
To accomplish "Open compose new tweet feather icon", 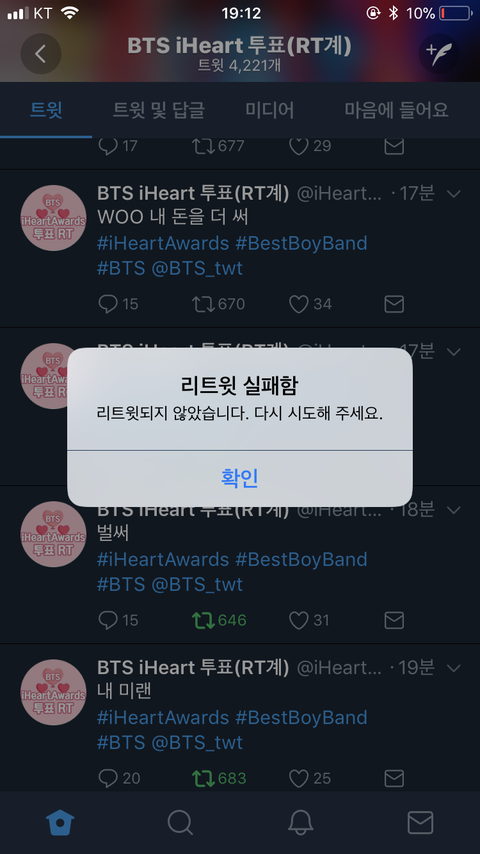I will 439,53.
